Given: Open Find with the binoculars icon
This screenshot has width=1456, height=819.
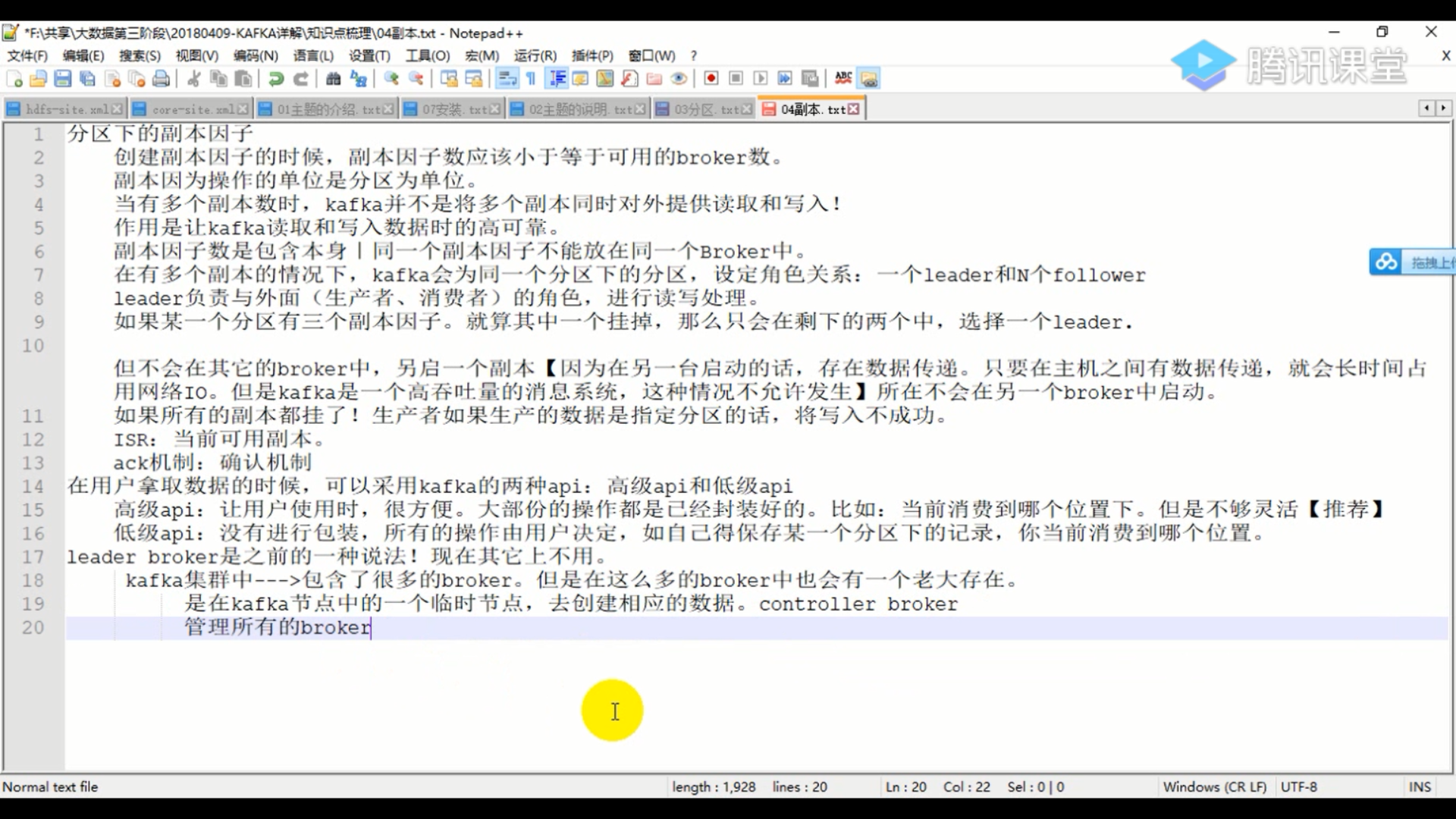Looking at the screenshot, I should click(x=333, y=78).
